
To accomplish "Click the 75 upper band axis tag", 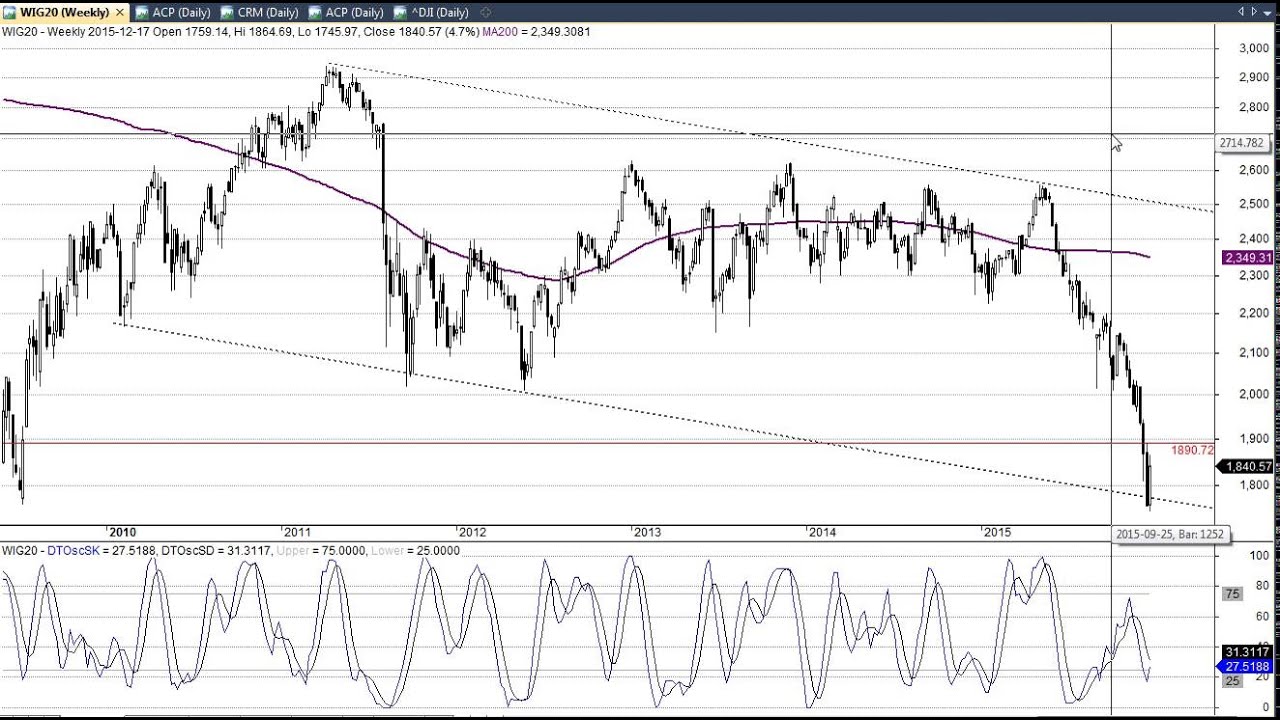I will point(1233,594).
